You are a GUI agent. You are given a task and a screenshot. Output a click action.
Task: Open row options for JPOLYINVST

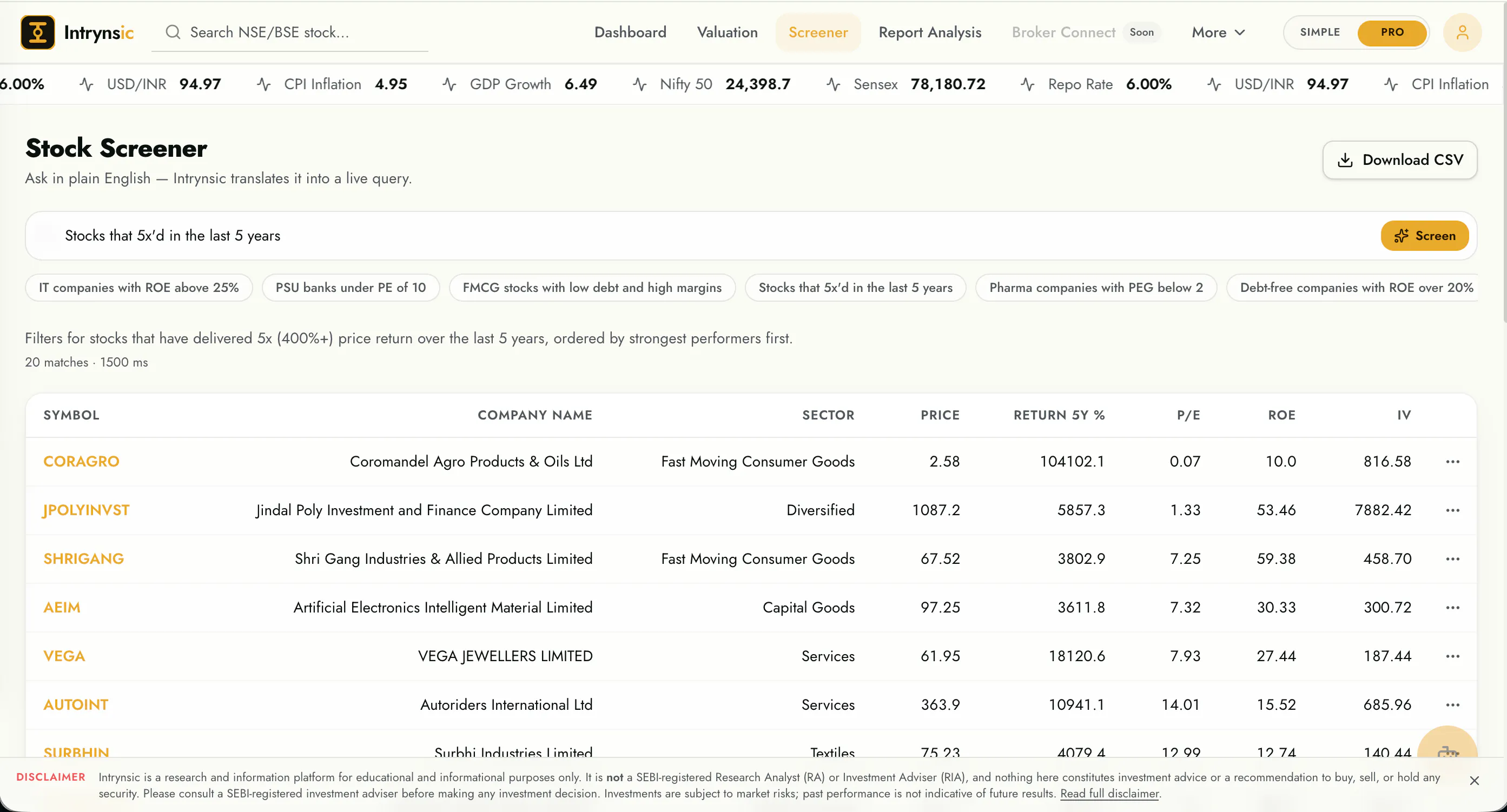(1452, 510)
